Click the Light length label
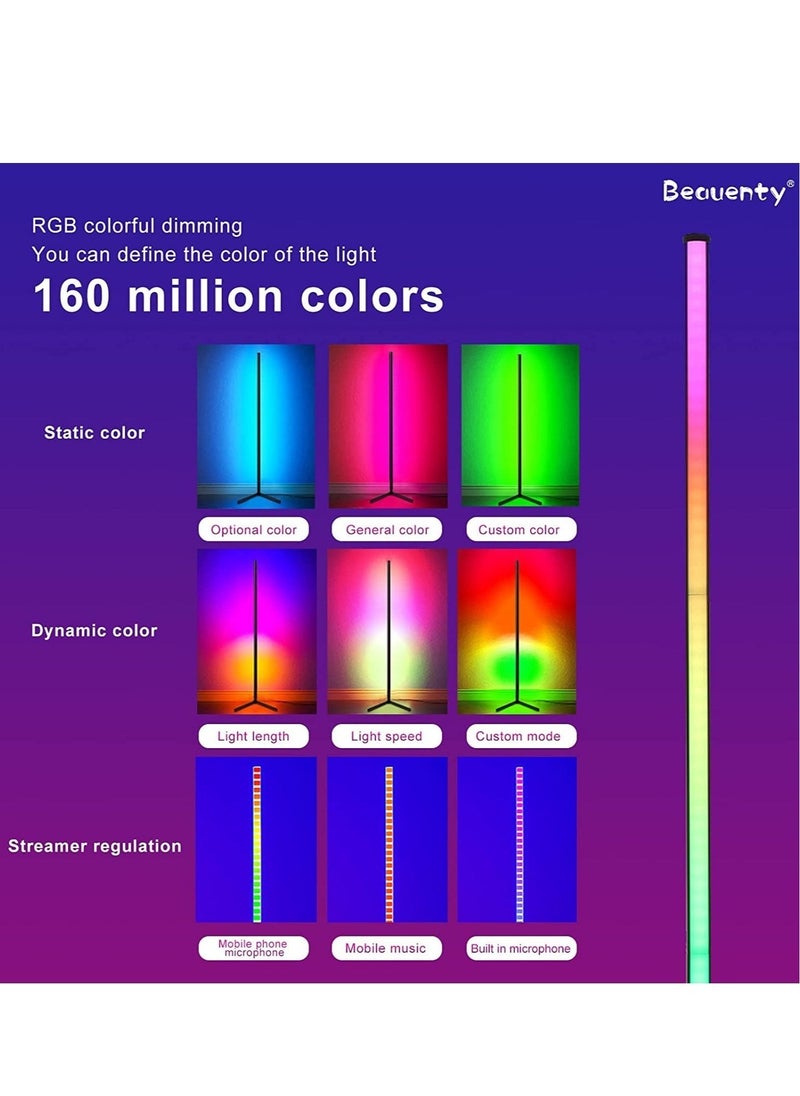 point(252,736)
